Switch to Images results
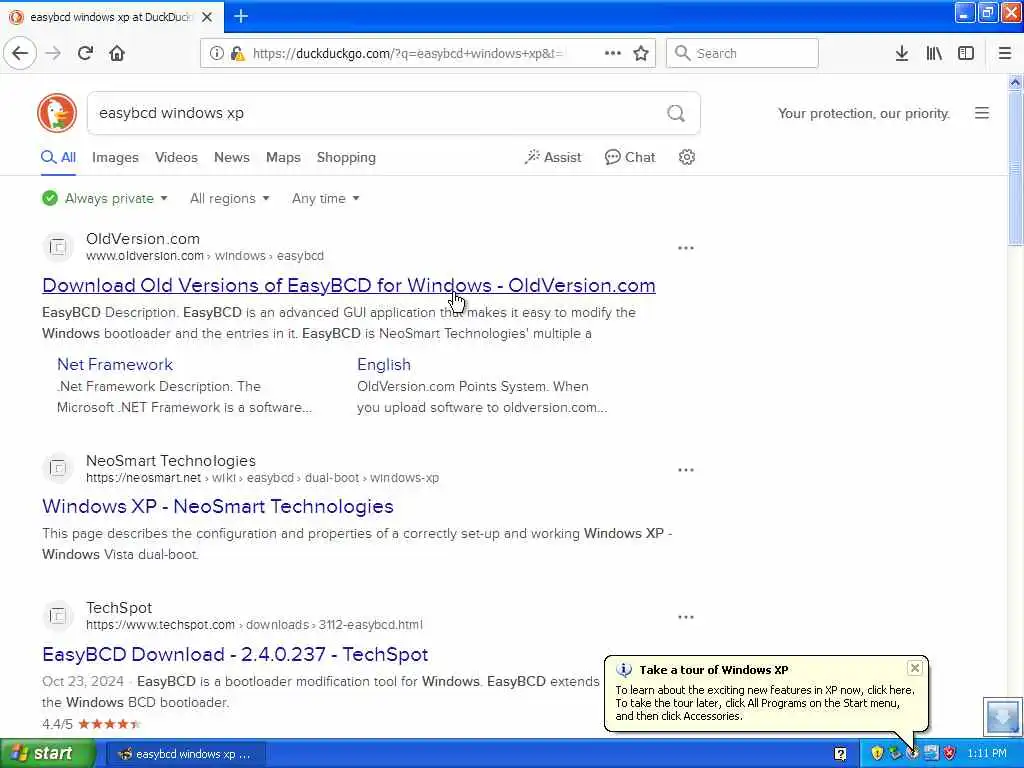 (x=115, y=157)
